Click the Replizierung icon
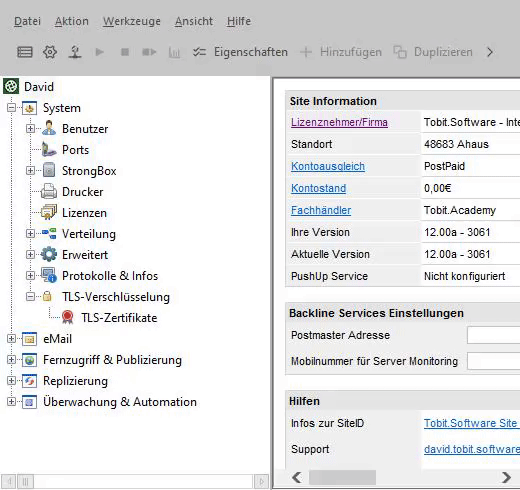The height and width of the screenshot is (490, 520). point(29,381)
